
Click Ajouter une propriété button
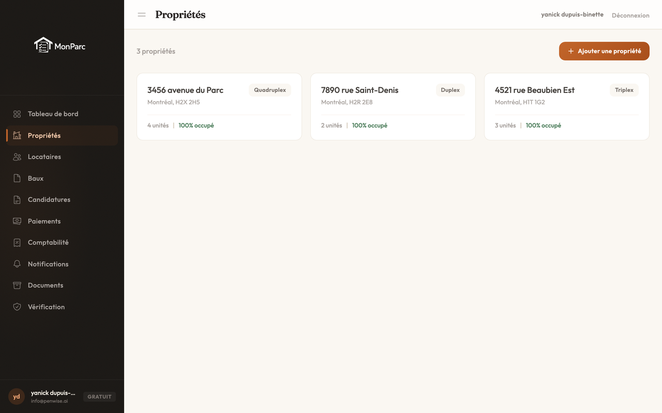[604, 51]
